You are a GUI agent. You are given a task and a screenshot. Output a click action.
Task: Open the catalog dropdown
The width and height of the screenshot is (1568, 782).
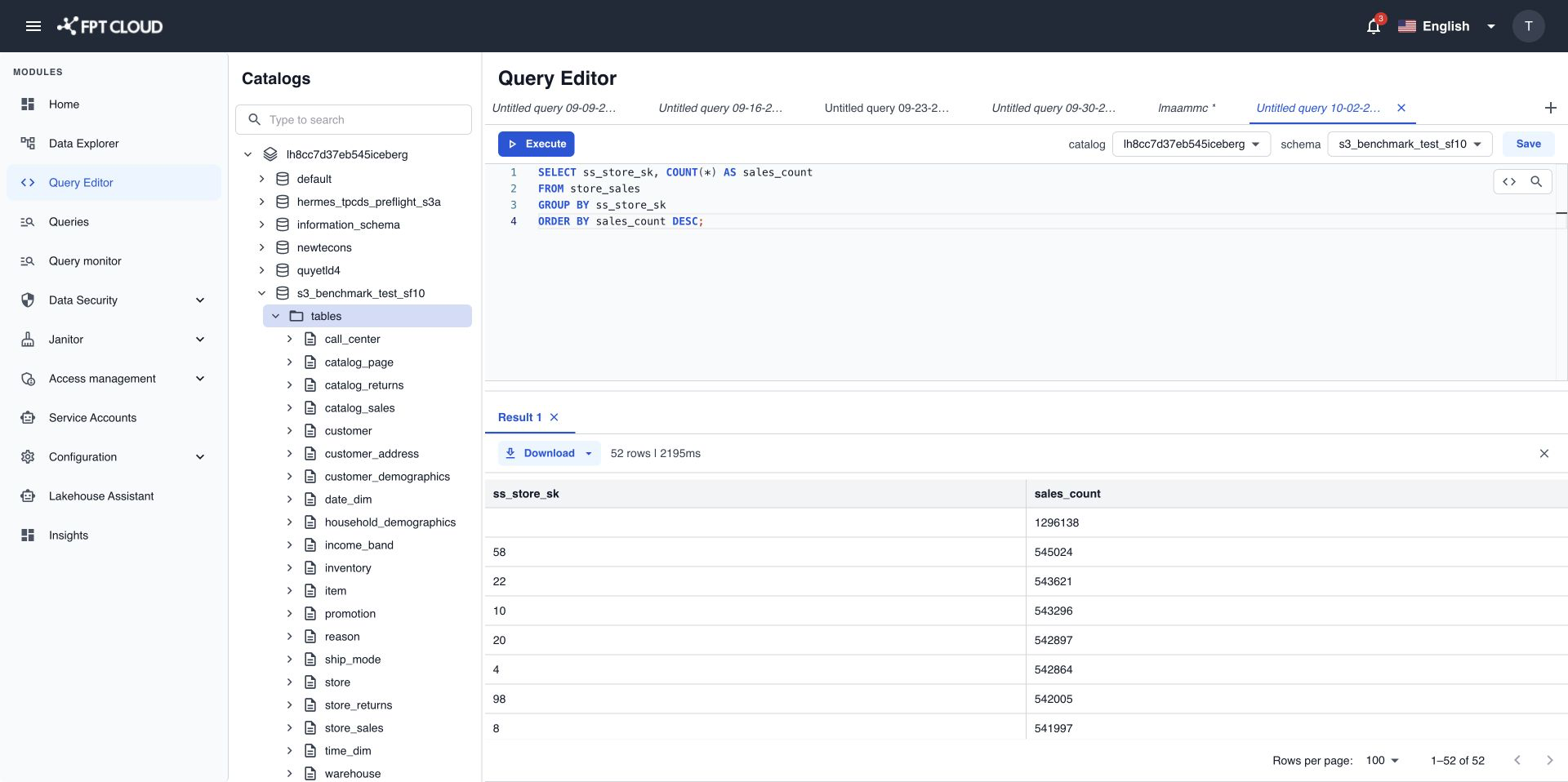point(1191,144)
